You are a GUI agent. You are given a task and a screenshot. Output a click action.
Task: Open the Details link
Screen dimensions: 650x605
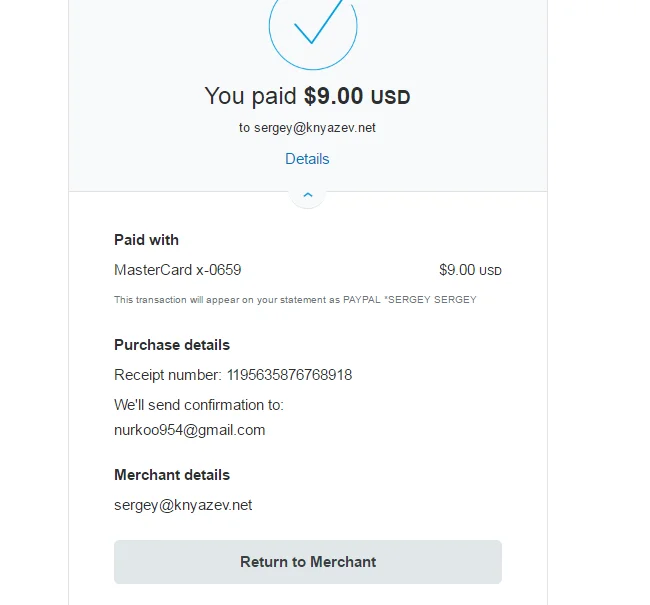tap(307, 159)
